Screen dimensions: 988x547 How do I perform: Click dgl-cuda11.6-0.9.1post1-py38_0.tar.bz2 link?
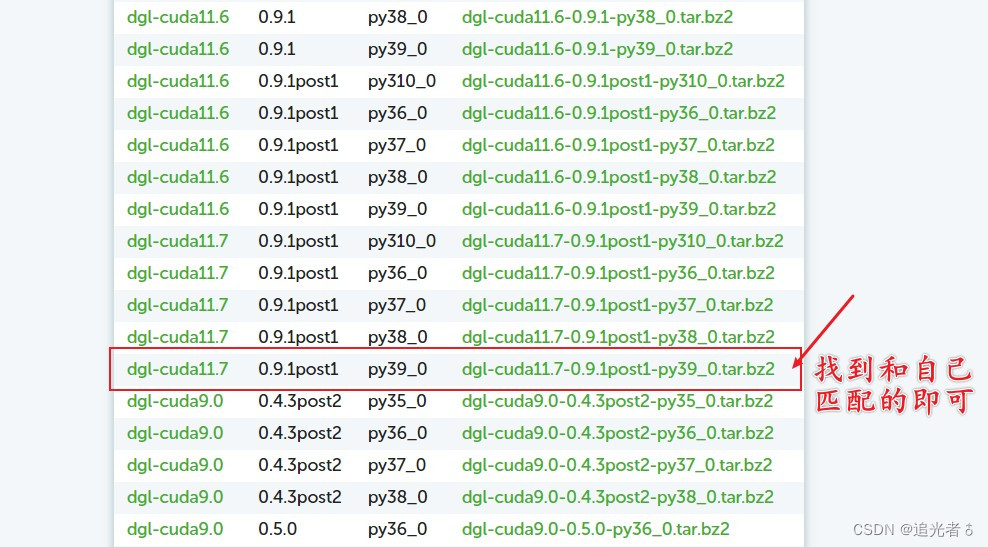619,177
